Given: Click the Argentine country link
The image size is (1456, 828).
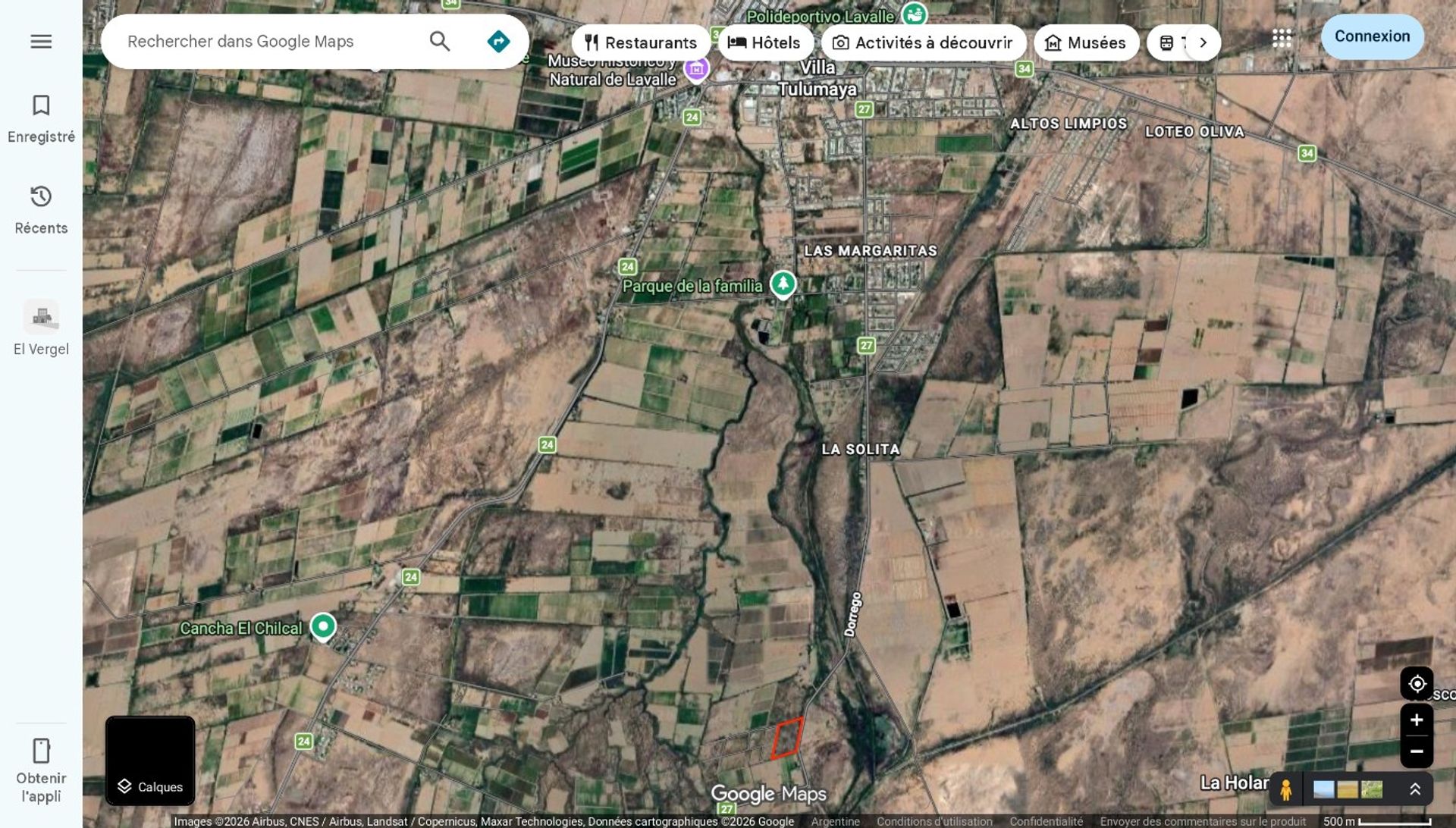Looking at the screenshot, I should tap(835, 821).
